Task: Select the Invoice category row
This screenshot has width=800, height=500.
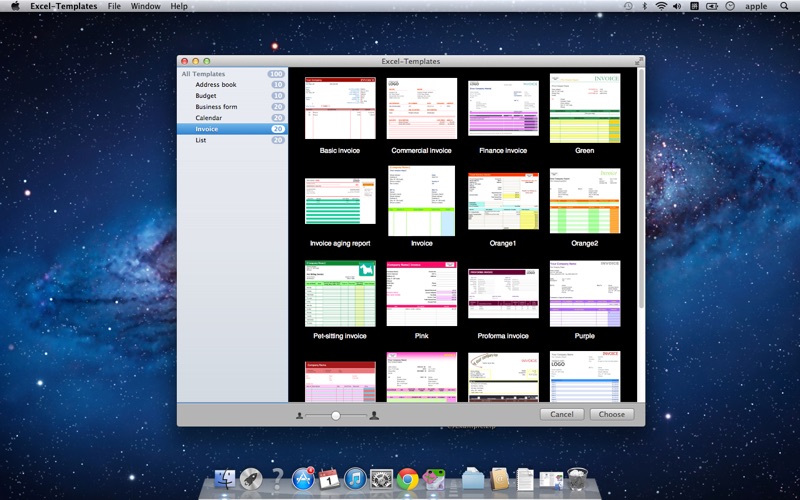Action: click(x=233, y=129)
